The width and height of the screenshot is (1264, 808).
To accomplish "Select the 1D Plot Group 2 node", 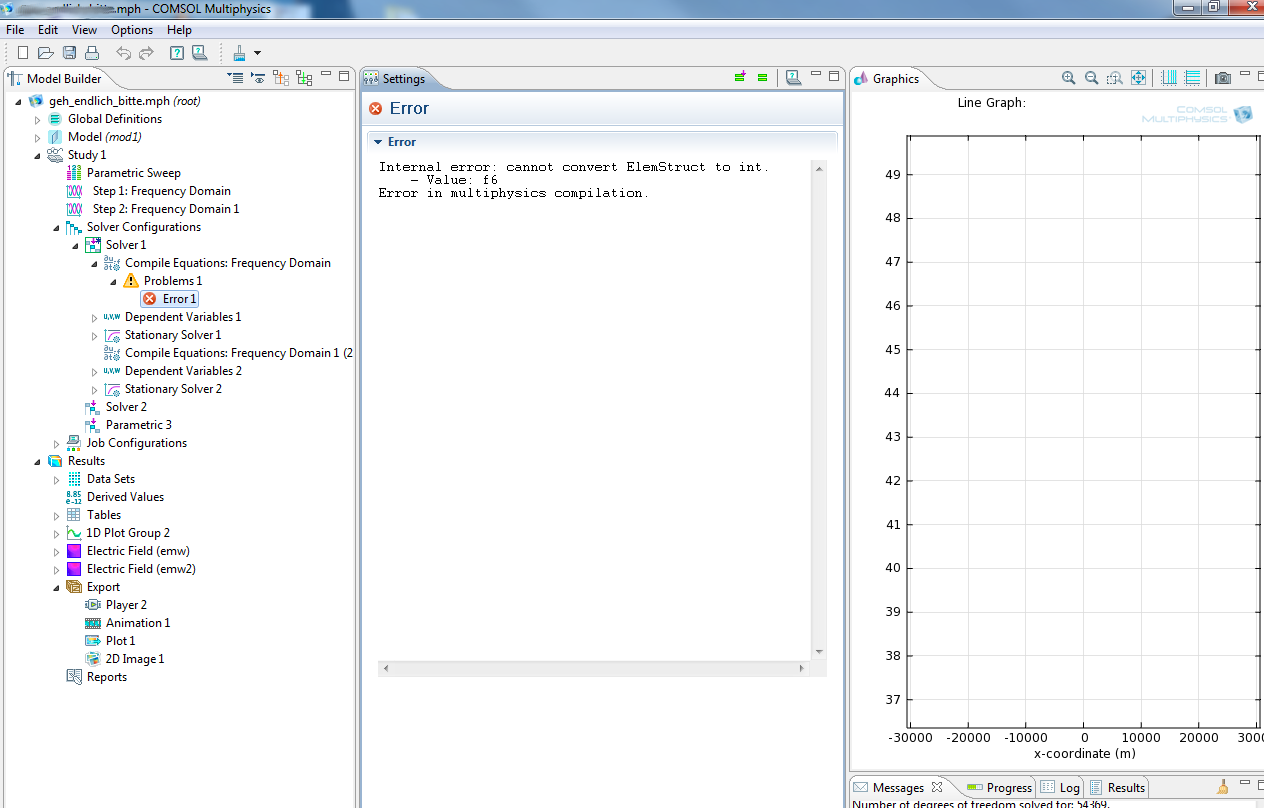I will (118, 533).
